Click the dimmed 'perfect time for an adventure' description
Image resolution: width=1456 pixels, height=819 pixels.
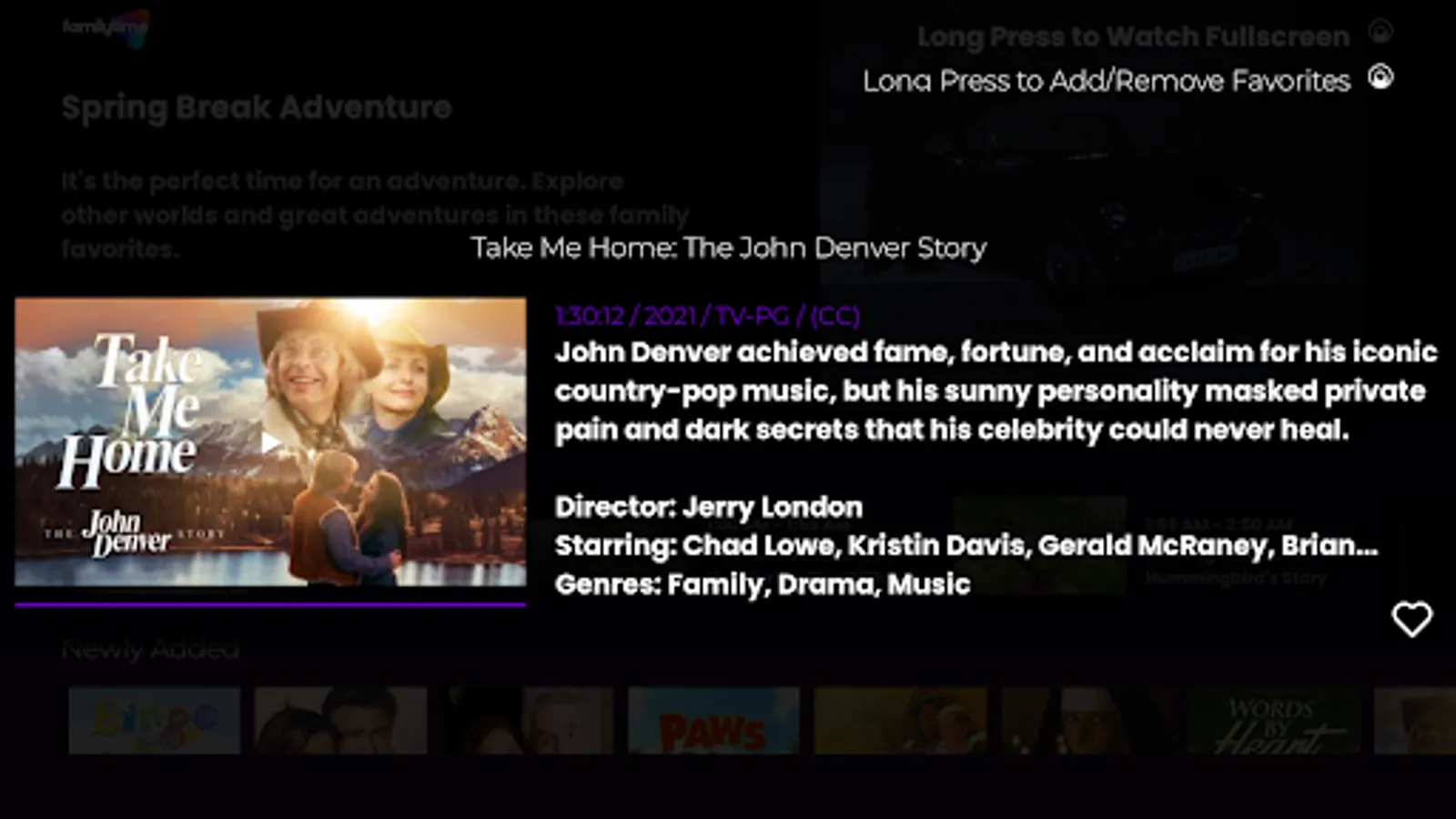pos(375,215)
